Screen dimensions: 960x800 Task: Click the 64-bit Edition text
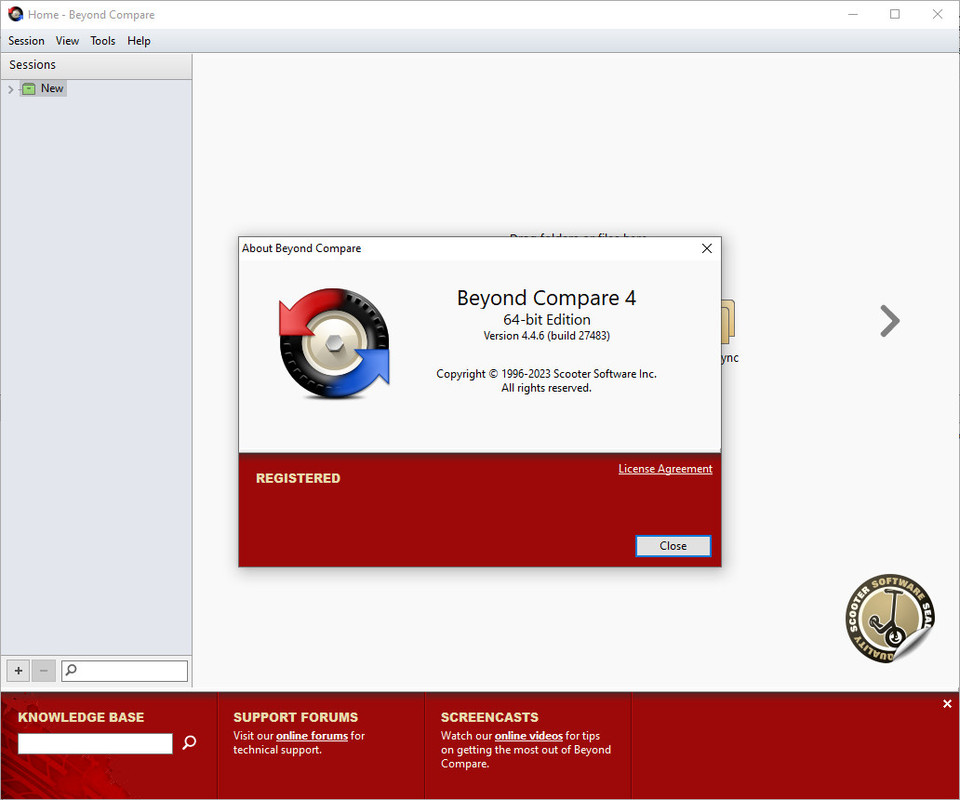pos(547,320)
